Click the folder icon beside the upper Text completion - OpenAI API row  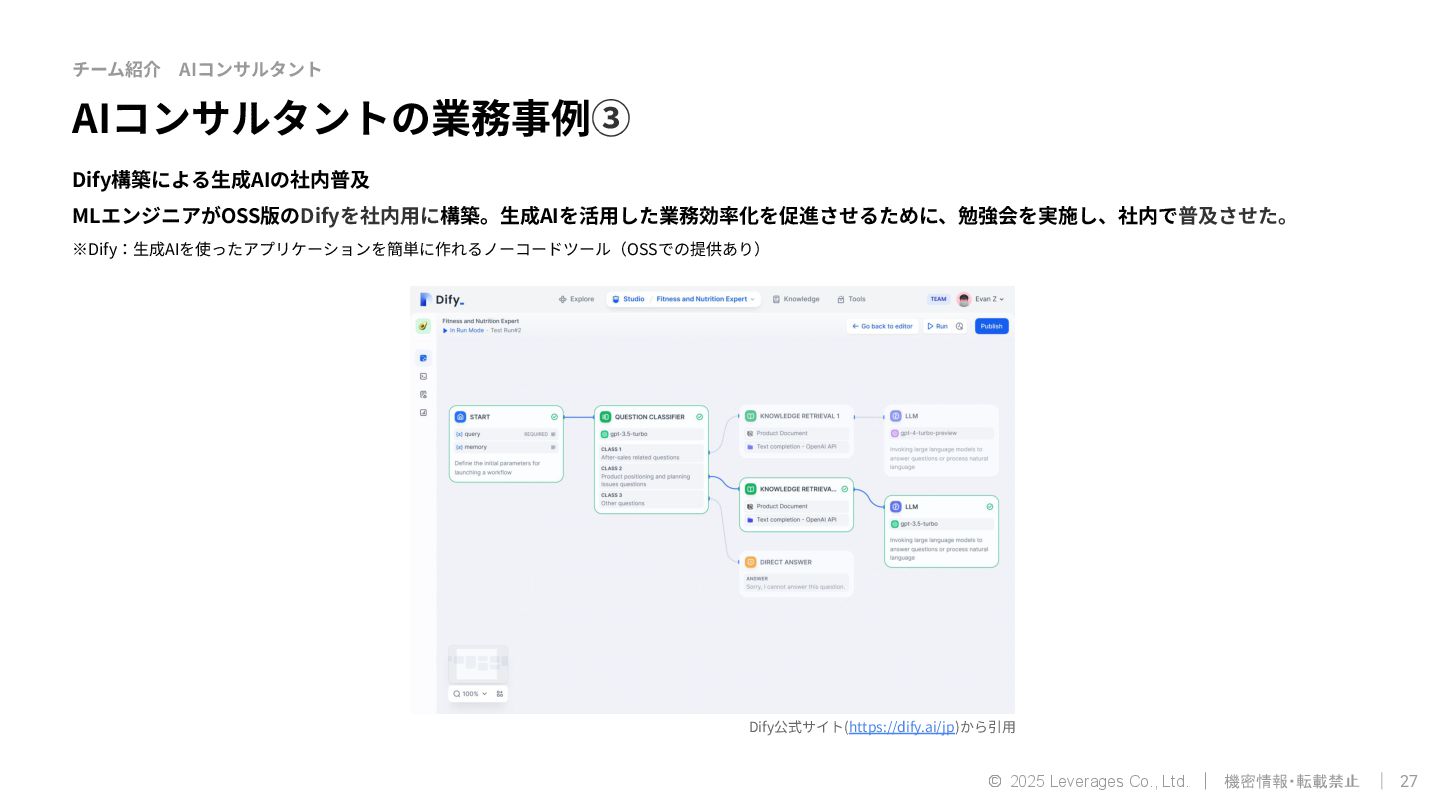(x=750, y=447)
